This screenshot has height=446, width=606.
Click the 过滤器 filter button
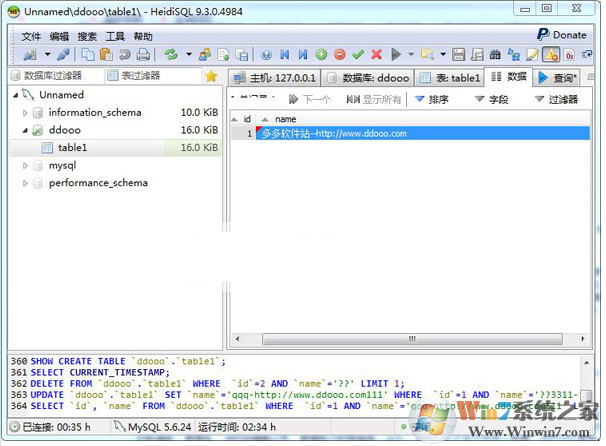556,99
